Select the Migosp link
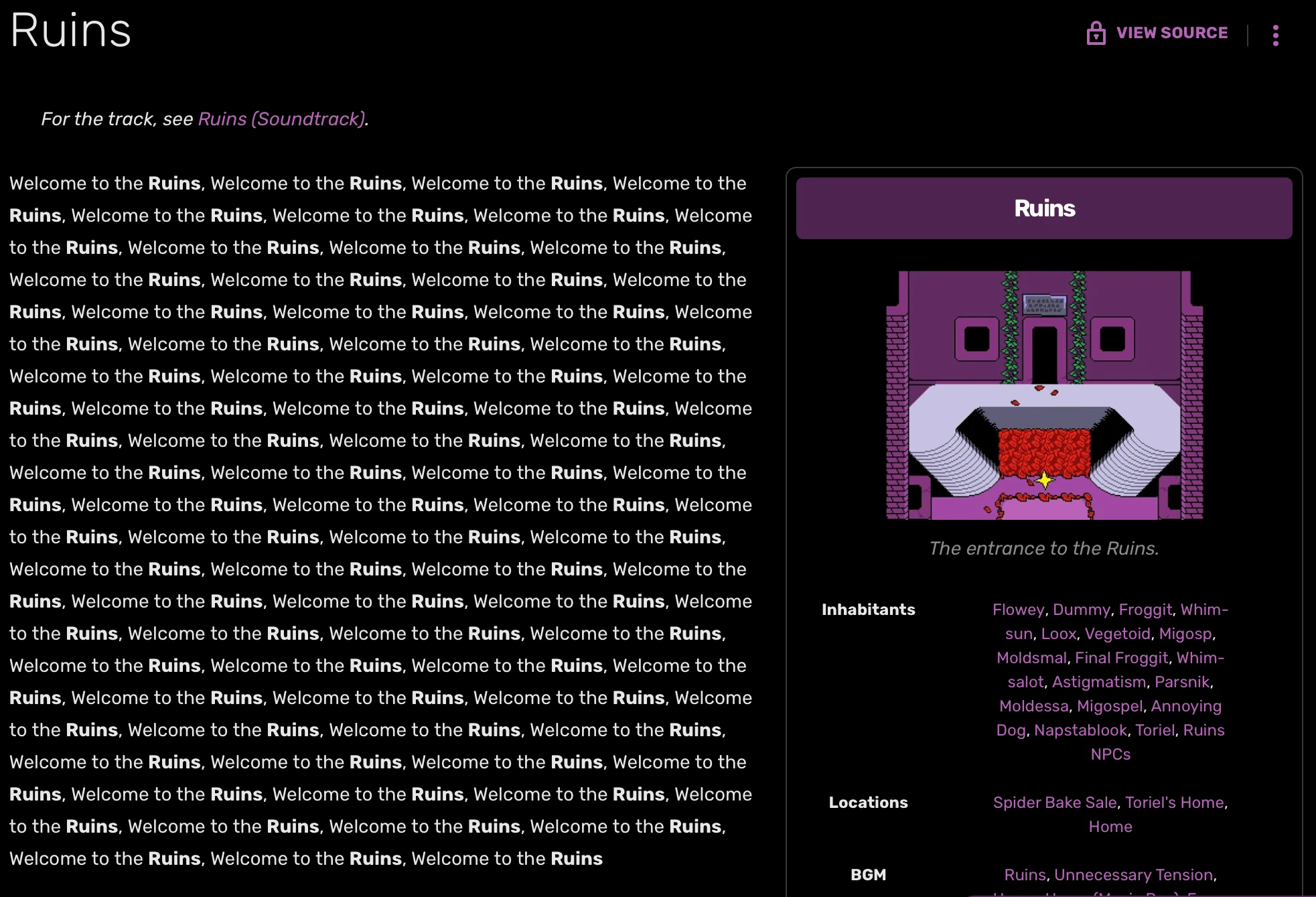This screenshot has width=1316, height=897. [x=1185, y=634]
